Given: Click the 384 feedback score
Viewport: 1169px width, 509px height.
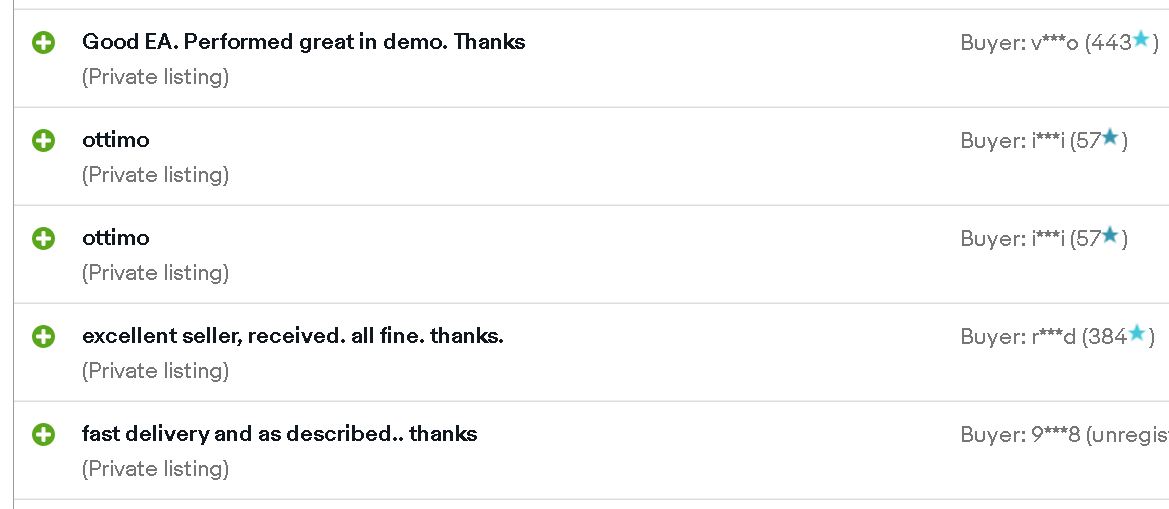Looking at the screenshot, I should coord(1108,337).
